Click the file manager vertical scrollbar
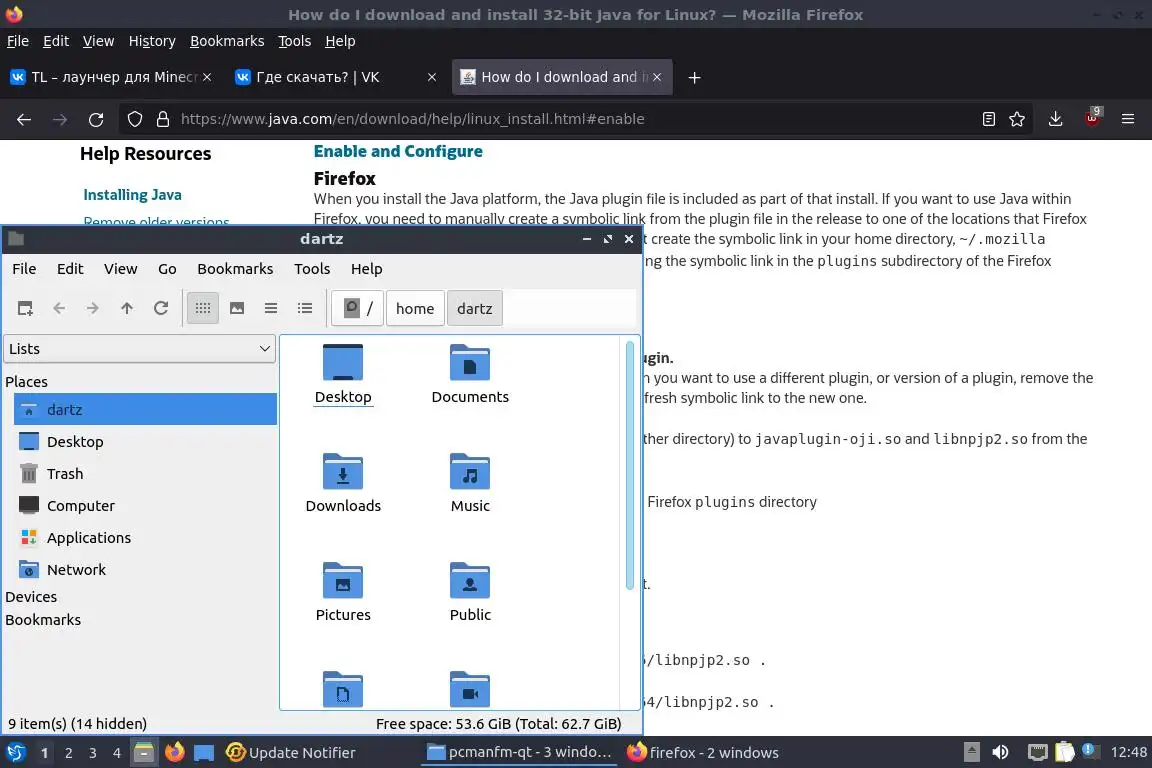The image size is (1152, 768). pyautogui.click(x=630, y=466)
